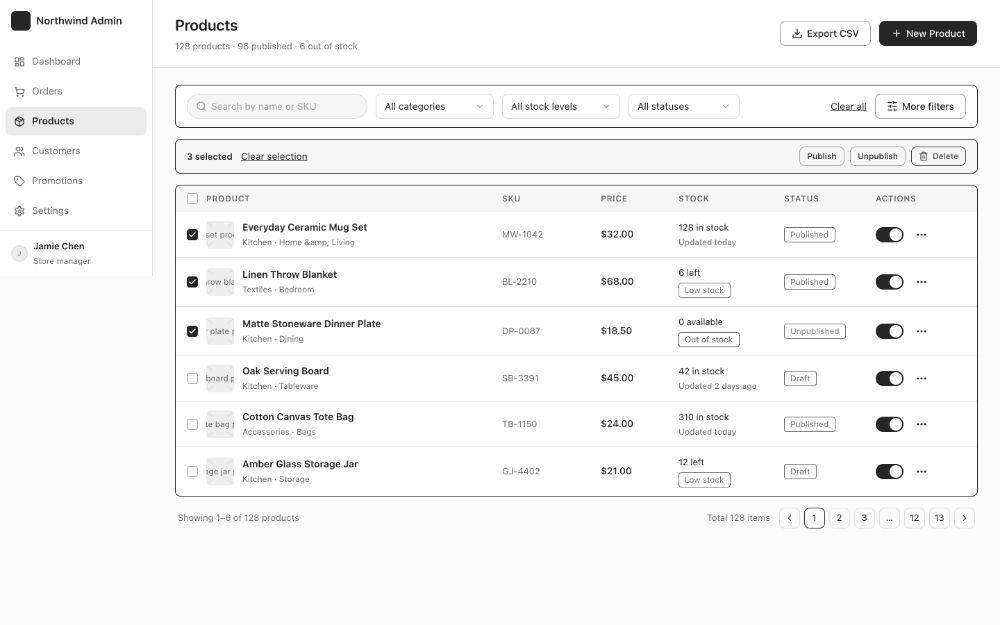Toggle the switch for Linen Throw Blanket
Viewport: 1000px width, 625px height.
click(889, 282)
